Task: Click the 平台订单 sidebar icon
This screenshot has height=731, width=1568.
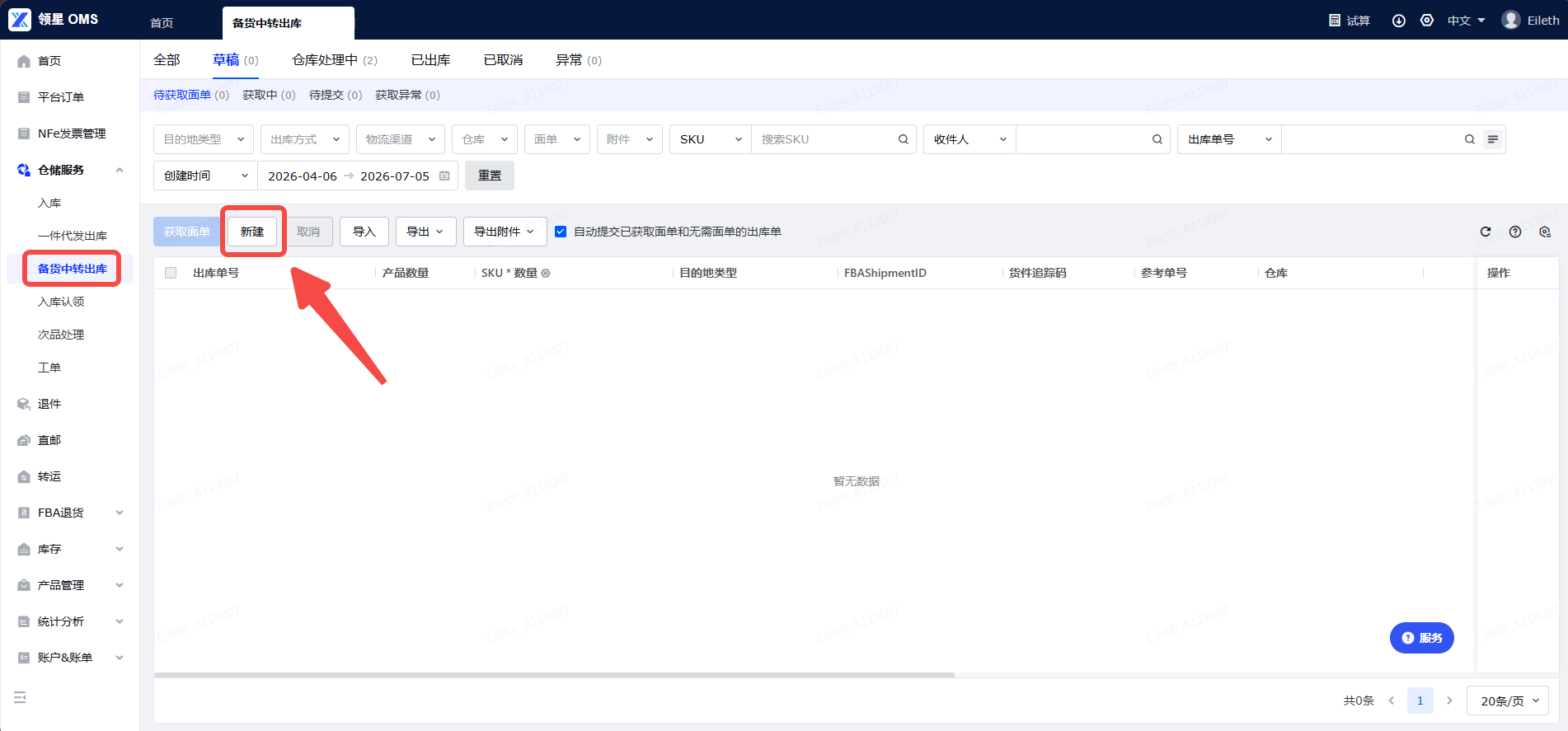Action: [x=24, y=97]
